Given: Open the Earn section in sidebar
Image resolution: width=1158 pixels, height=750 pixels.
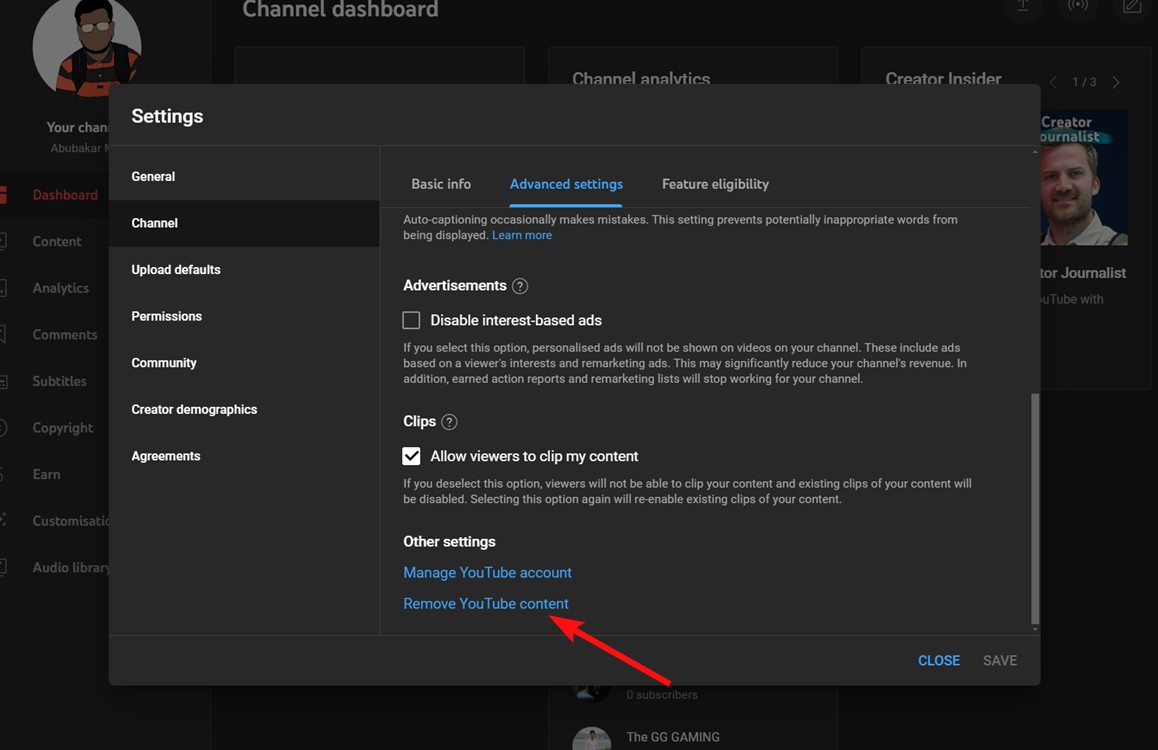Looking at the screenshot, I should (46, 473).
